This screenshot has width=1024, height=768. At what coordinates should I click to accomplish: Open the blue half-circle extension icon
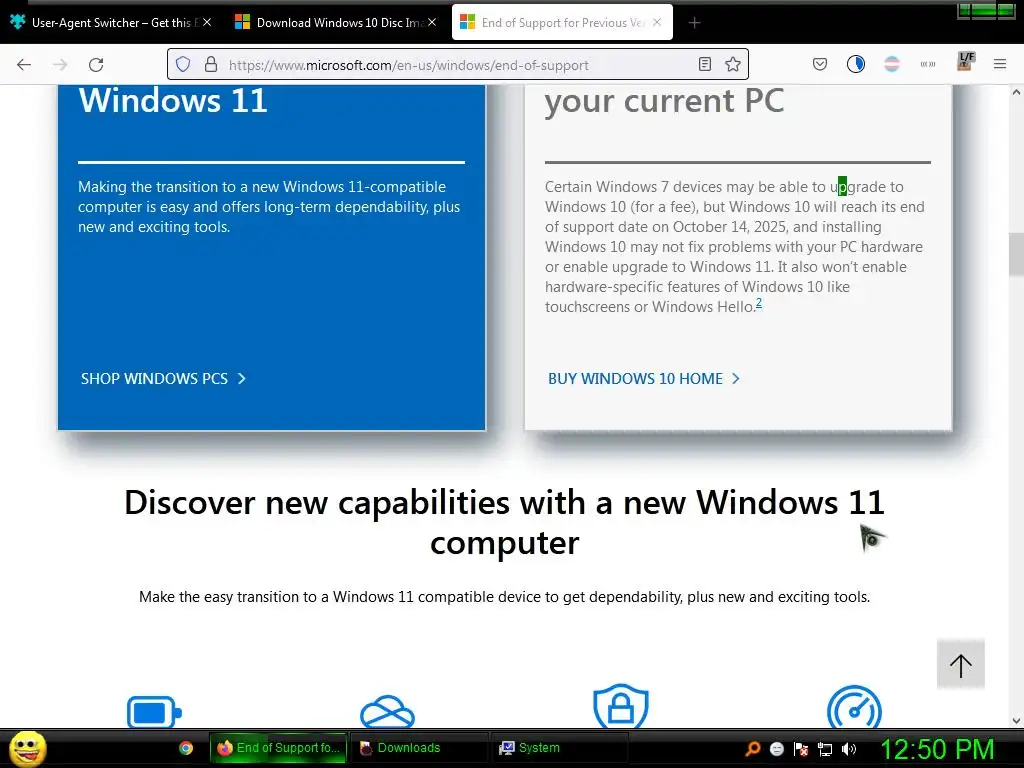point(856,64)
